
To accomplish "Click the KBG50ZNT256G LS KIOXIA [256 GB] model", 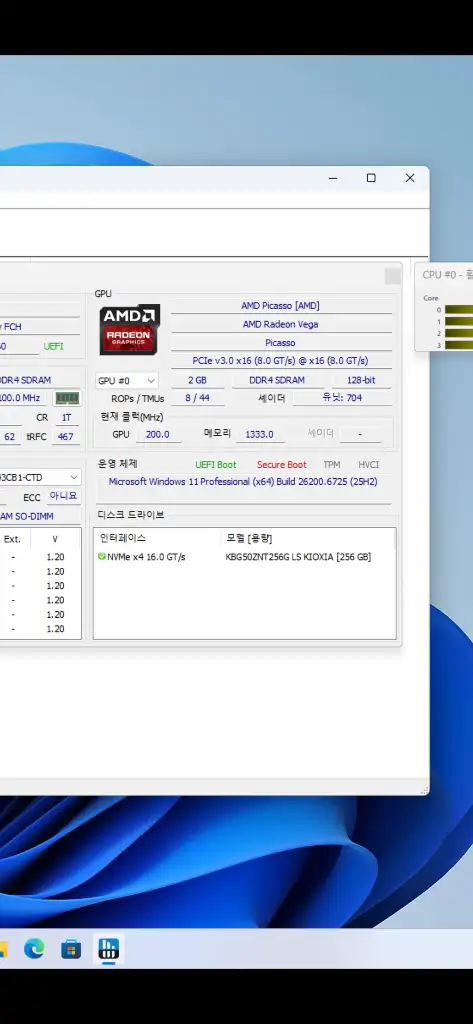I will click(298, 557).
